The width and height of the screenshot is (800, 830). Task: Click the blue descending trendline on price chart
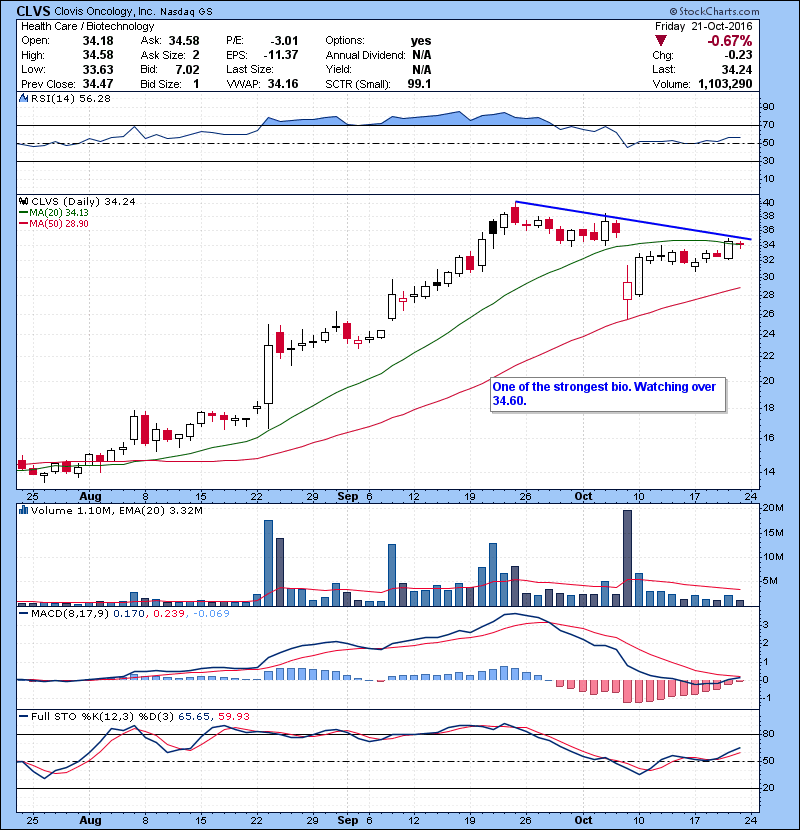(633, 220)
